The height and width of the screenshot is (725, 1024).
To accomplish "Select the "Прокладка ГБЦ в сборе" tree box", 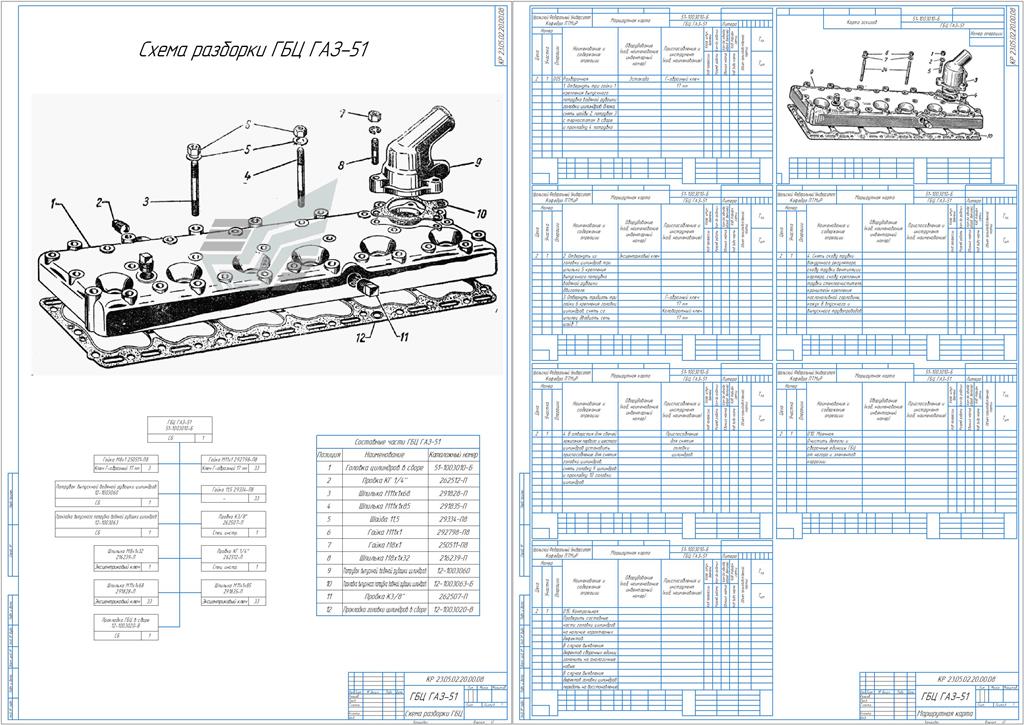I will 126,626.
